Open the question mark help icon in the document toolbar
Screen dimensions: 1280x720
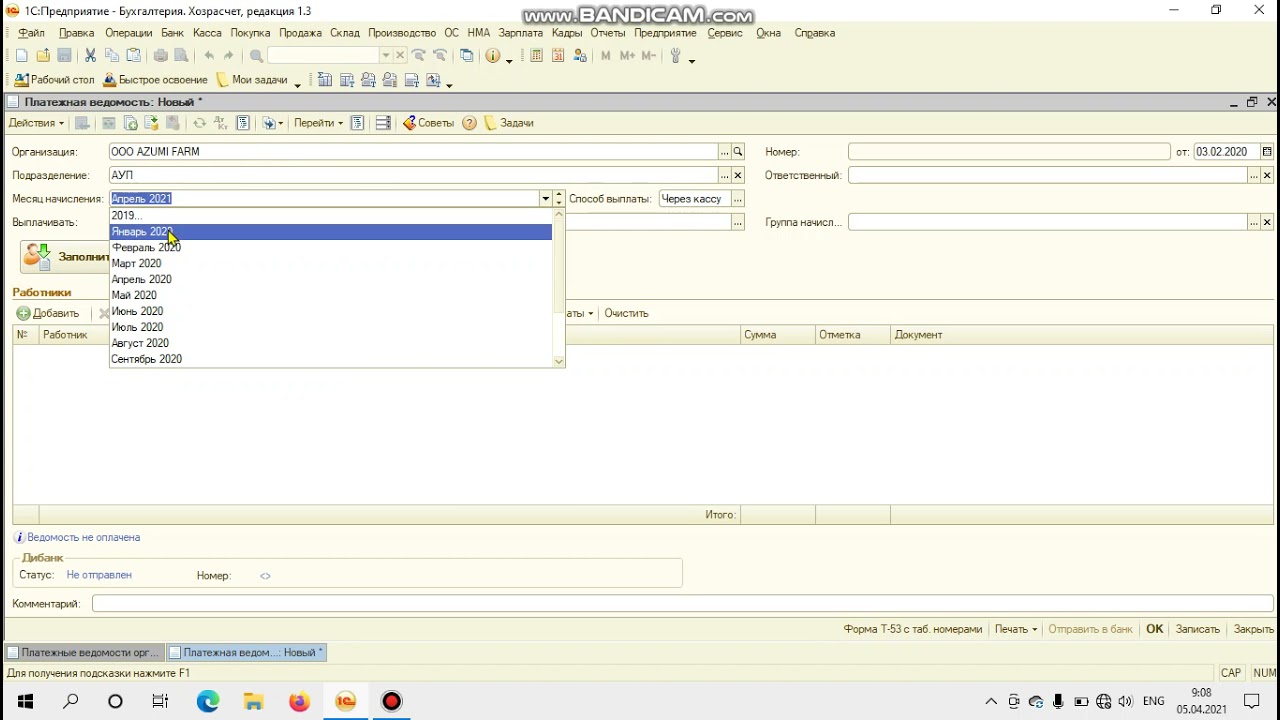pos(470,123)
